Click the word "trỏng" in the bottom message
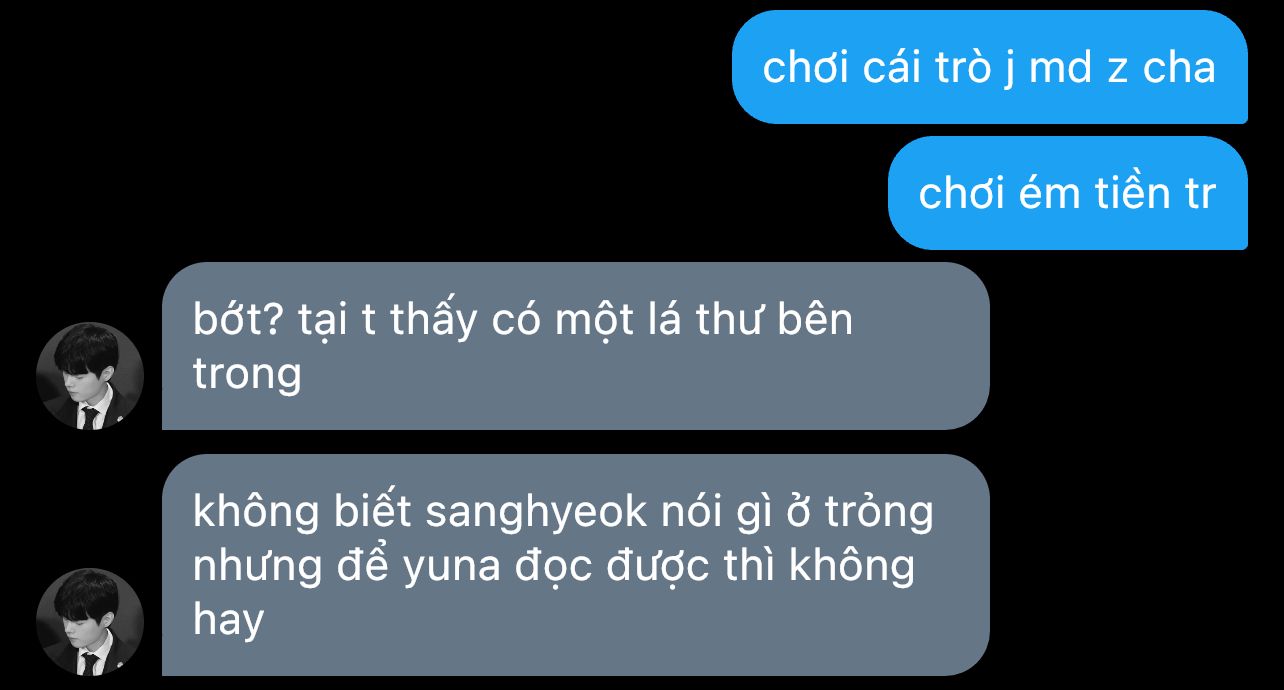 point(879,514)
